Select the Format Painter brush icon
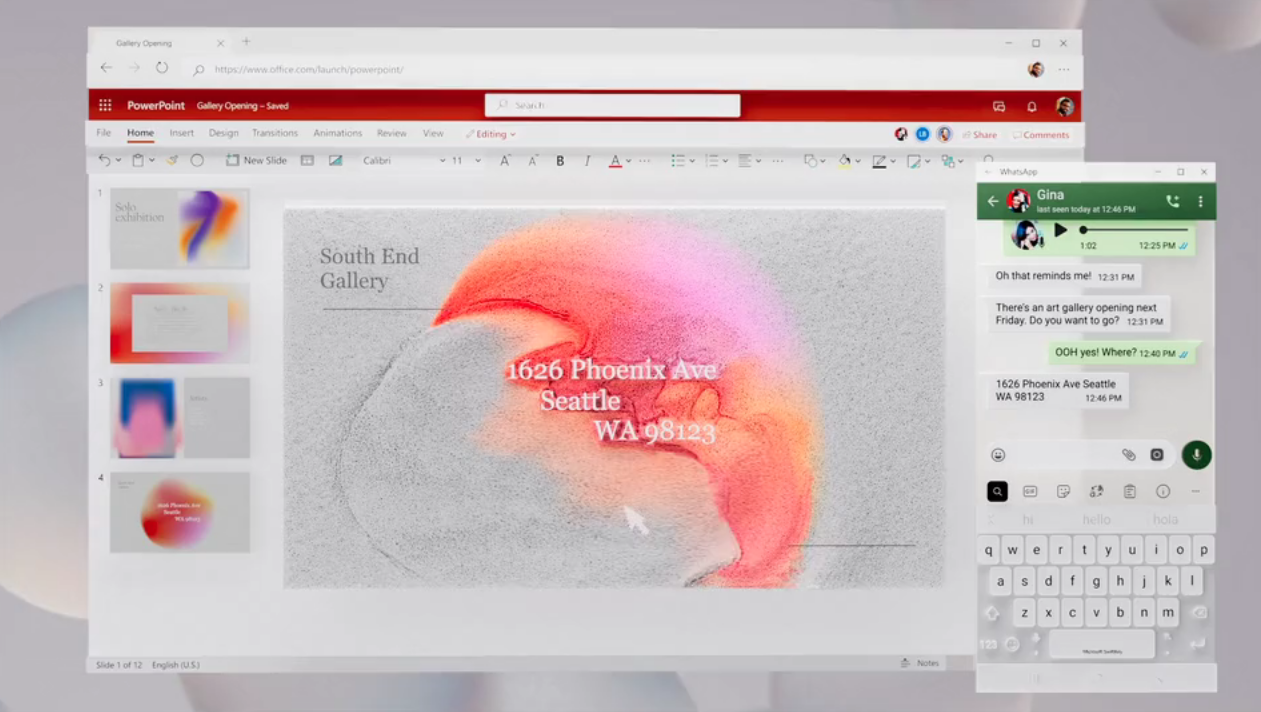Viewport: 1261px width, 712px height. point(172,160)
